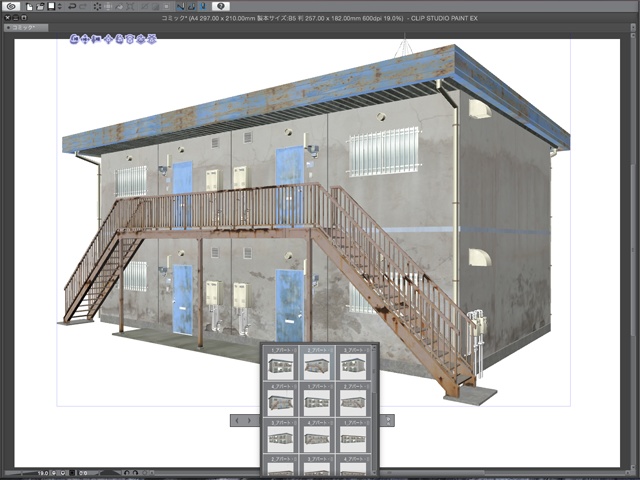Select next 3D object with right chevron
This screenshot has height=480, width=640.
(249, 420)
